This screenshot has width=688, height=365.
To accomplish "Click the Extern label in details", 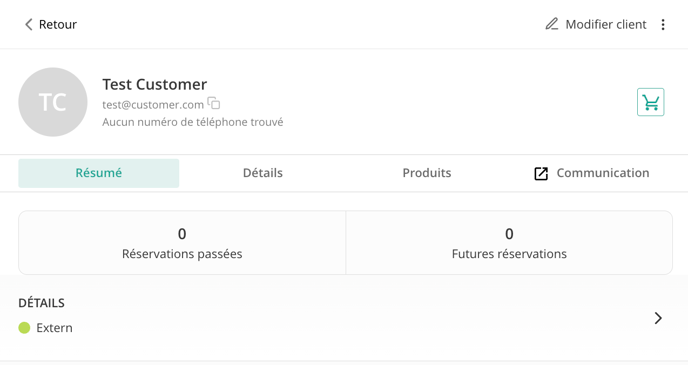I will click(x=54, y=328).
